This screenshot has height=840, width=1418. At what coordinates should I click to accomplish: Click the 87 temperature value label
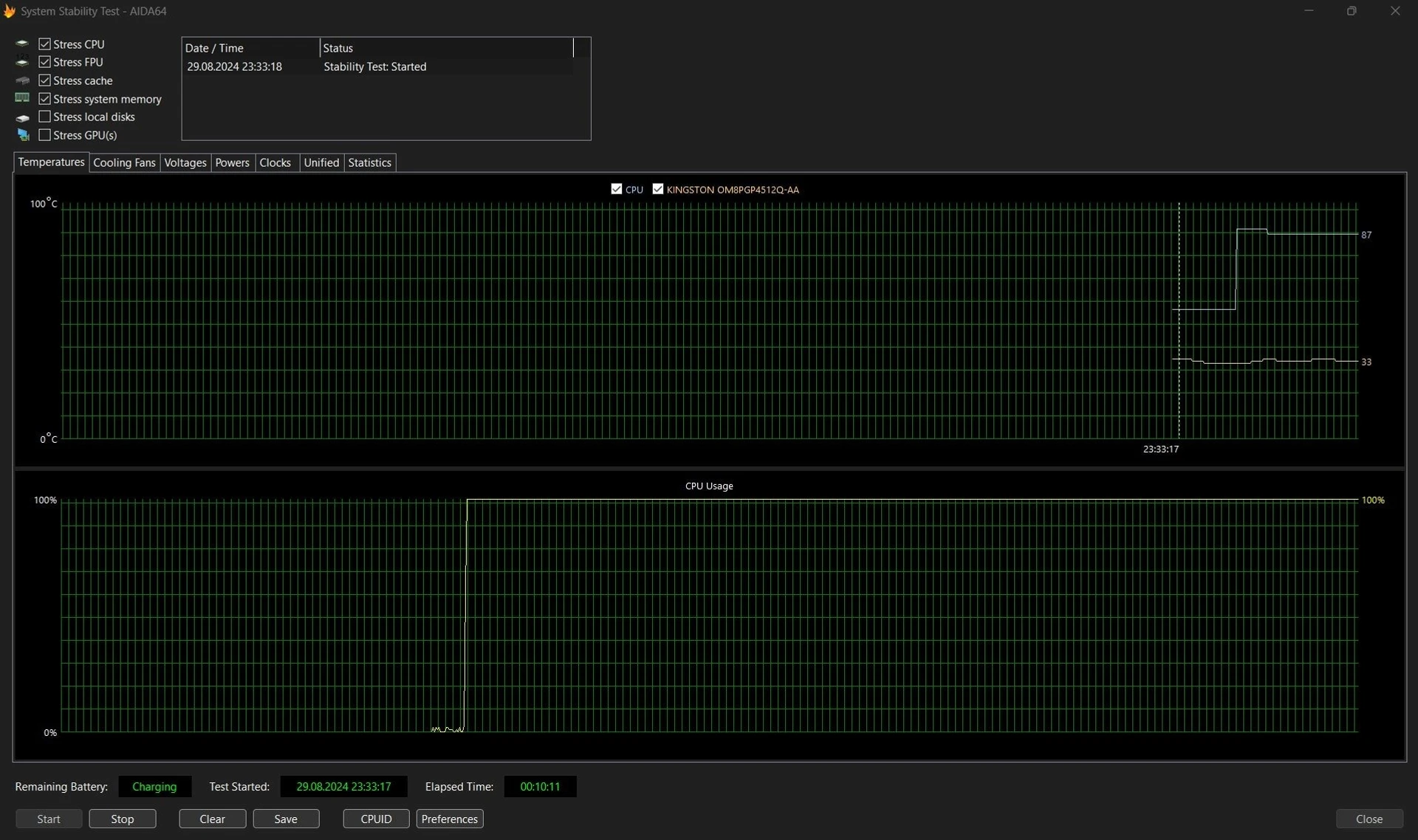click(x=1366, y=235)
